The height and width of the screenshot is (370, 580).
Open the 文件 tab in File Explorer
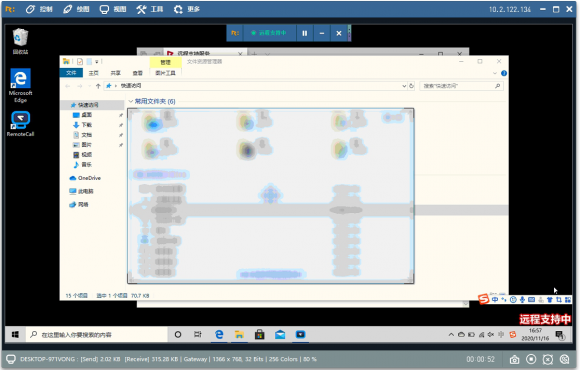tap(71, 73)
